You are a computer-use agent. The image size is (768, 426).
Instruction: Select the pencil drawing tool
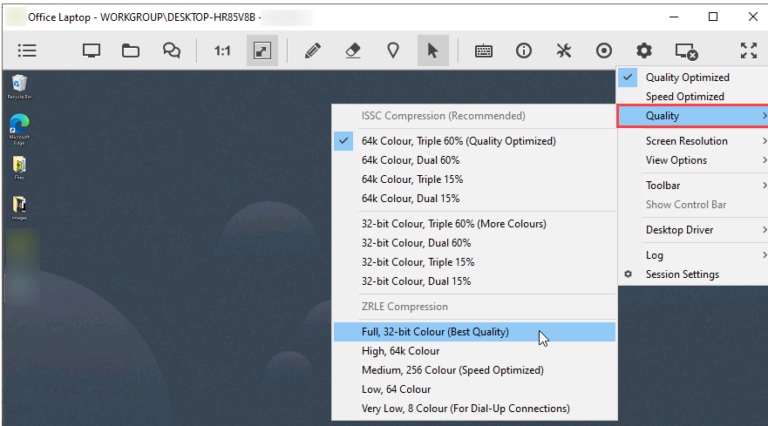coord(312,50)
